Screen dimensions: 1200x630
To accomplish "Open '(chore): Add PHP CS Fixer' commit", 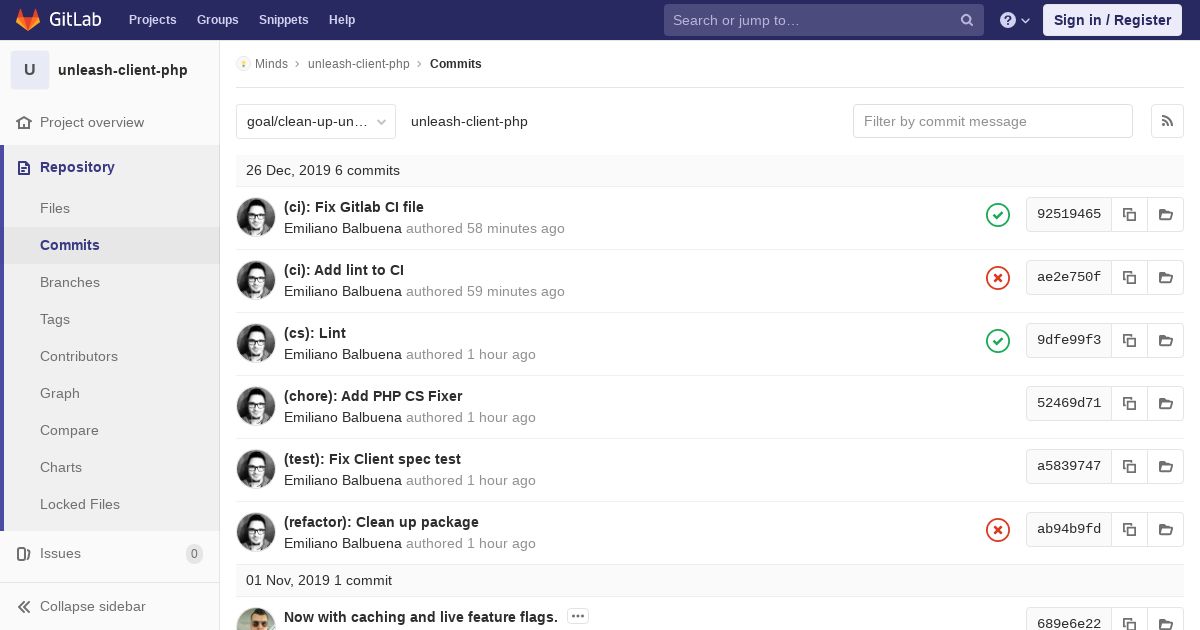I will pyautogui.click(x=373, y=396).
